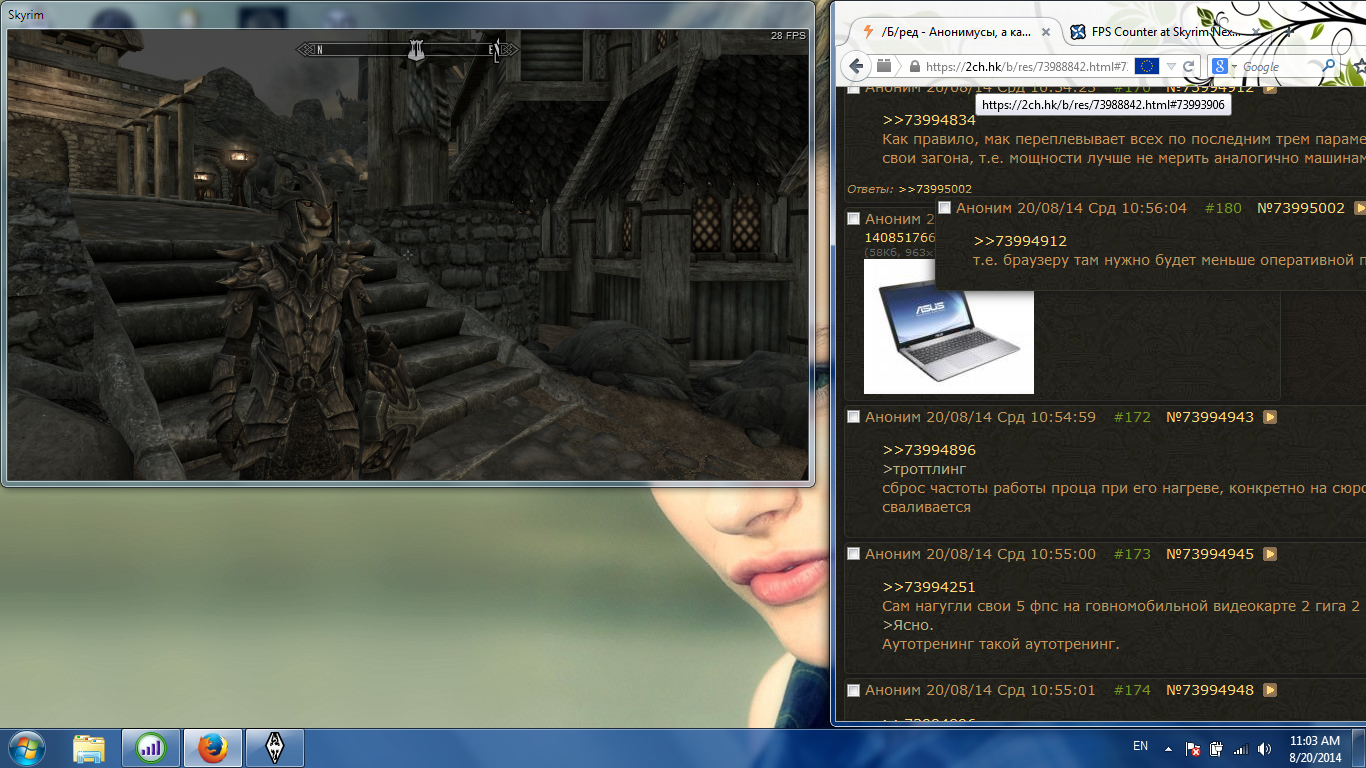Tick the checkbox of the laptop image post
The image size is (1366, 768).
[x=853, y=219]
